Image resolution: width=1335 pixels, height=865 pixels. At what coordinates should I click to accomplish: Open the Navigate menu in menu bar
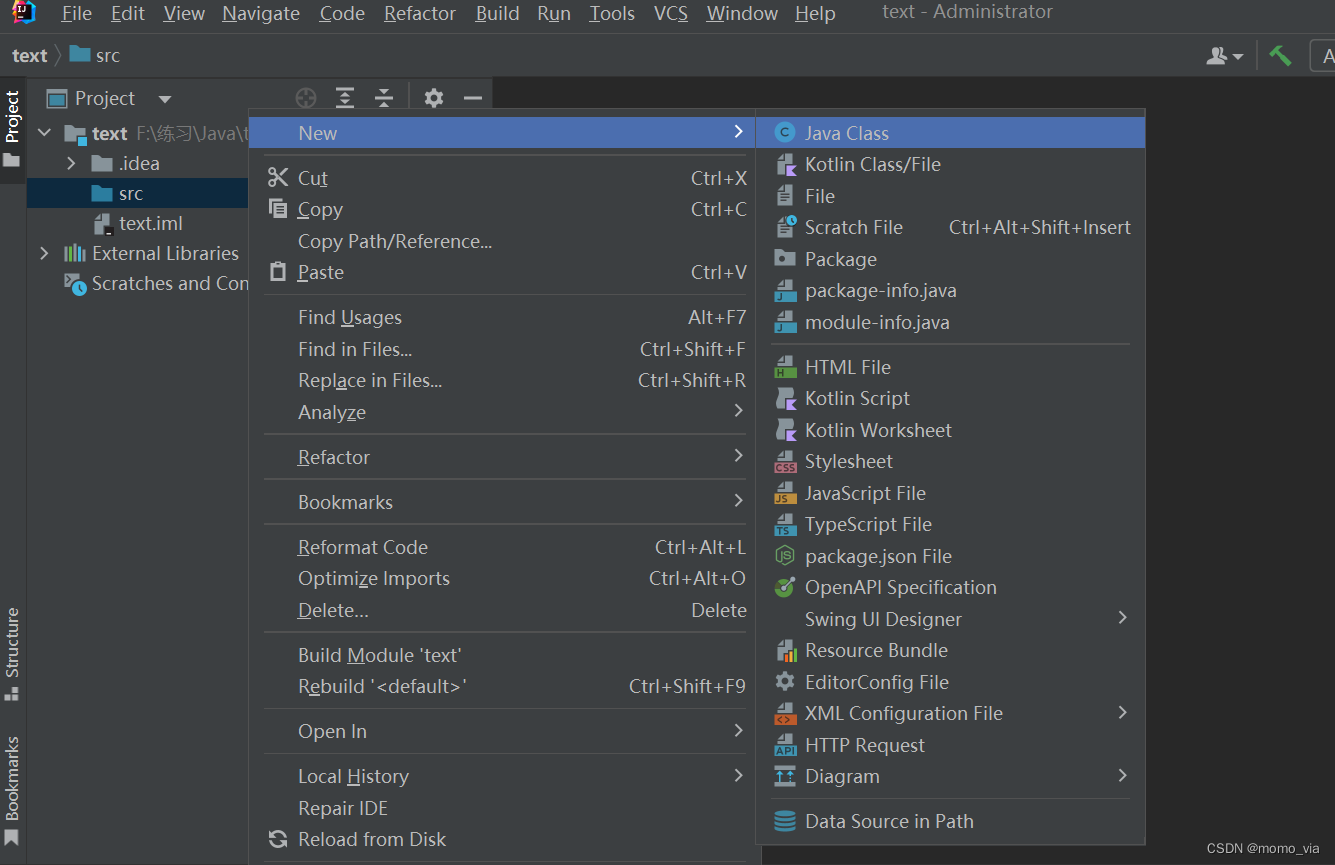pos(261,13)
